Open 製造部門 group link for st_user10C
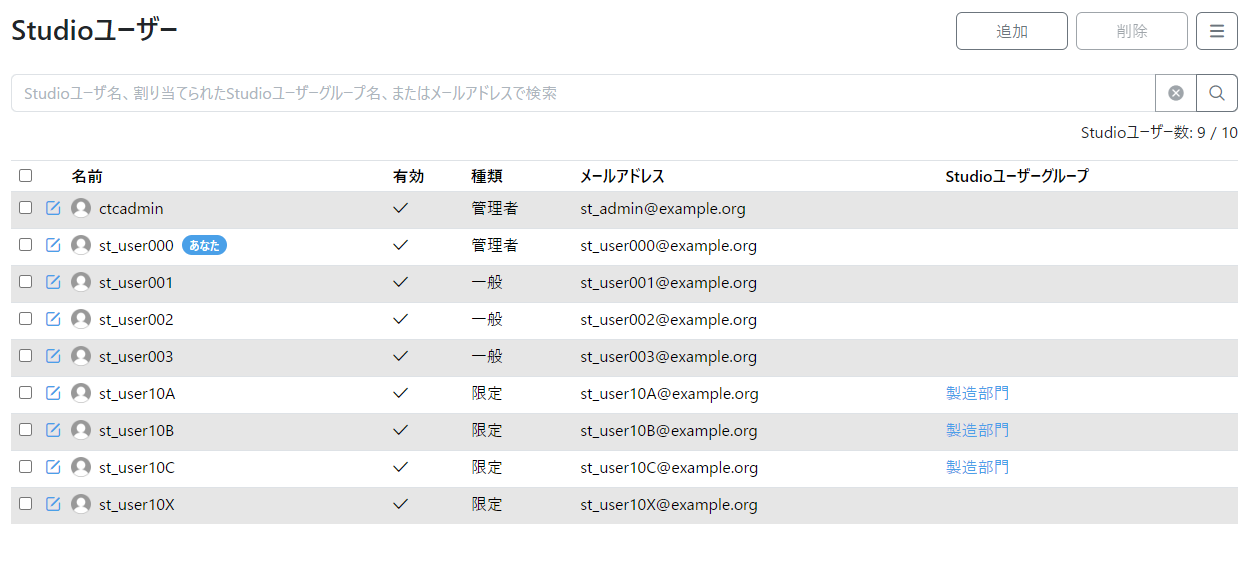Image resolution: width=1255 pixels, height=574 pixels. tap(977, 467)
